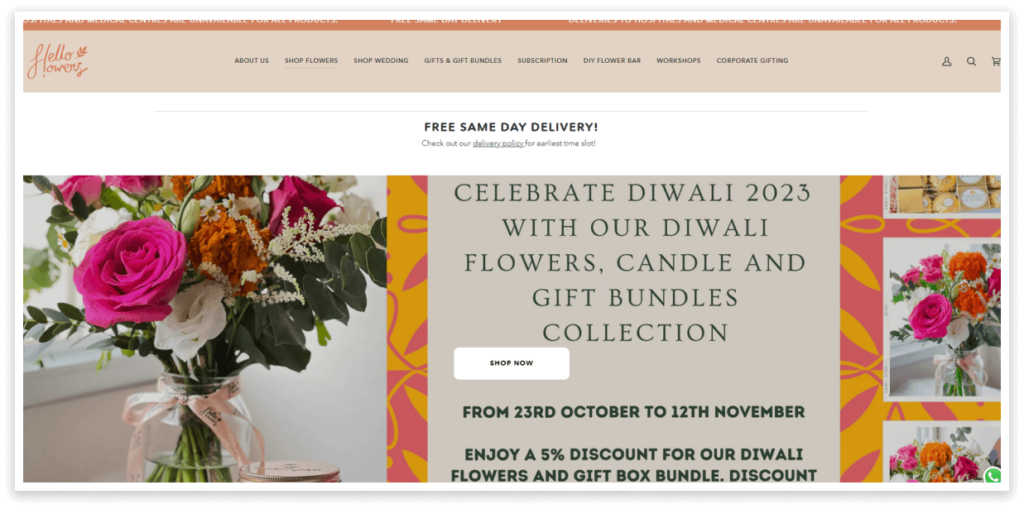Click the pink rose bouquet banner image
Screen dimensions: 1024x509
[204, 329]
